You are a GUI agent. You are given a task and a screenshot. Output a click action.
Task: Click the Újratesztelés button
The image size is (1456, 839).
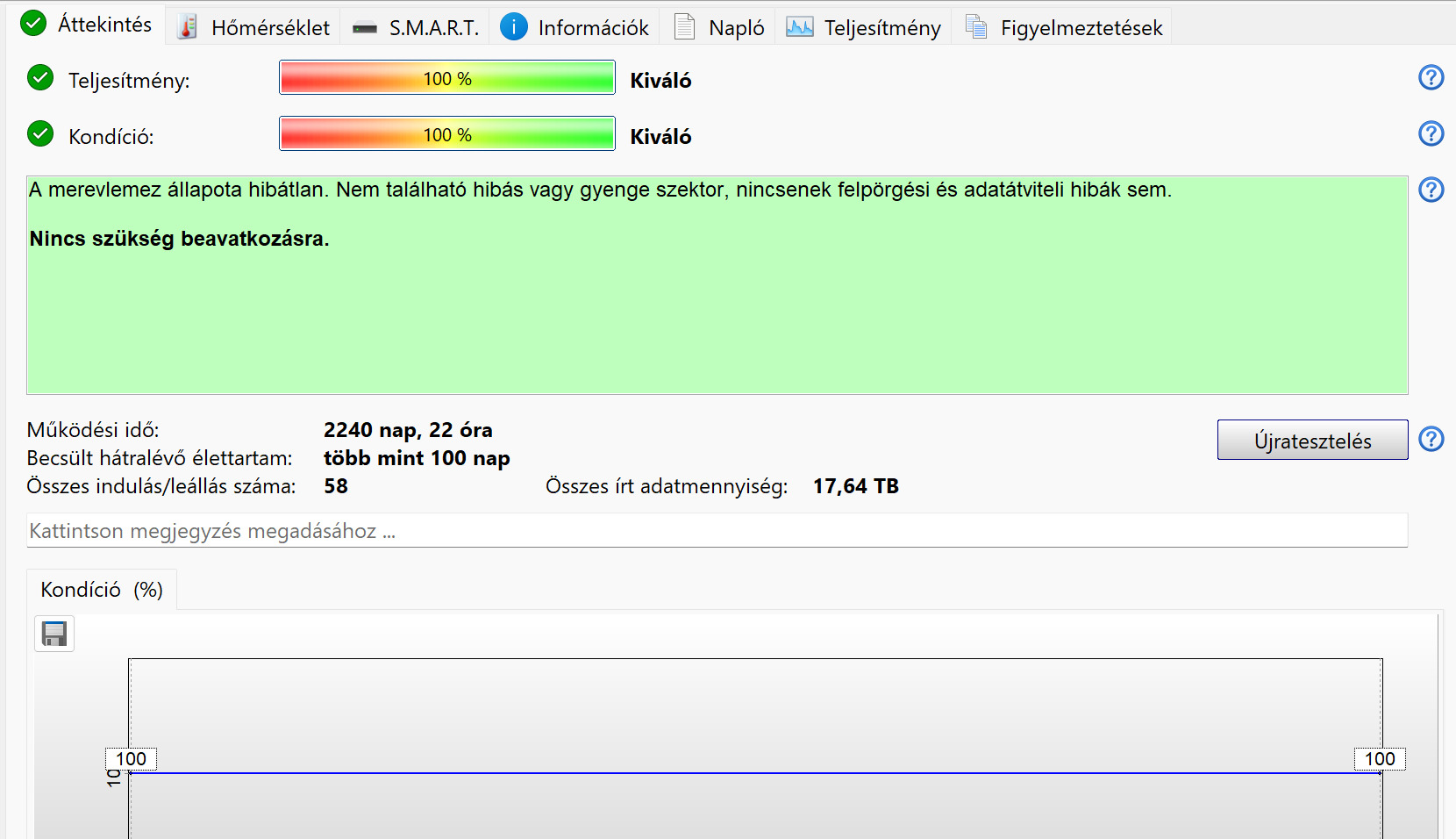tap(1312, 440)
